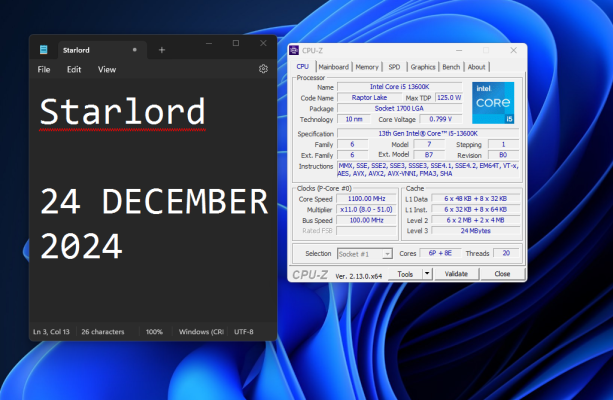Click the 100% zoom level in status bar
Viewport: 613px width, 400px height.
tap(154, 332)
